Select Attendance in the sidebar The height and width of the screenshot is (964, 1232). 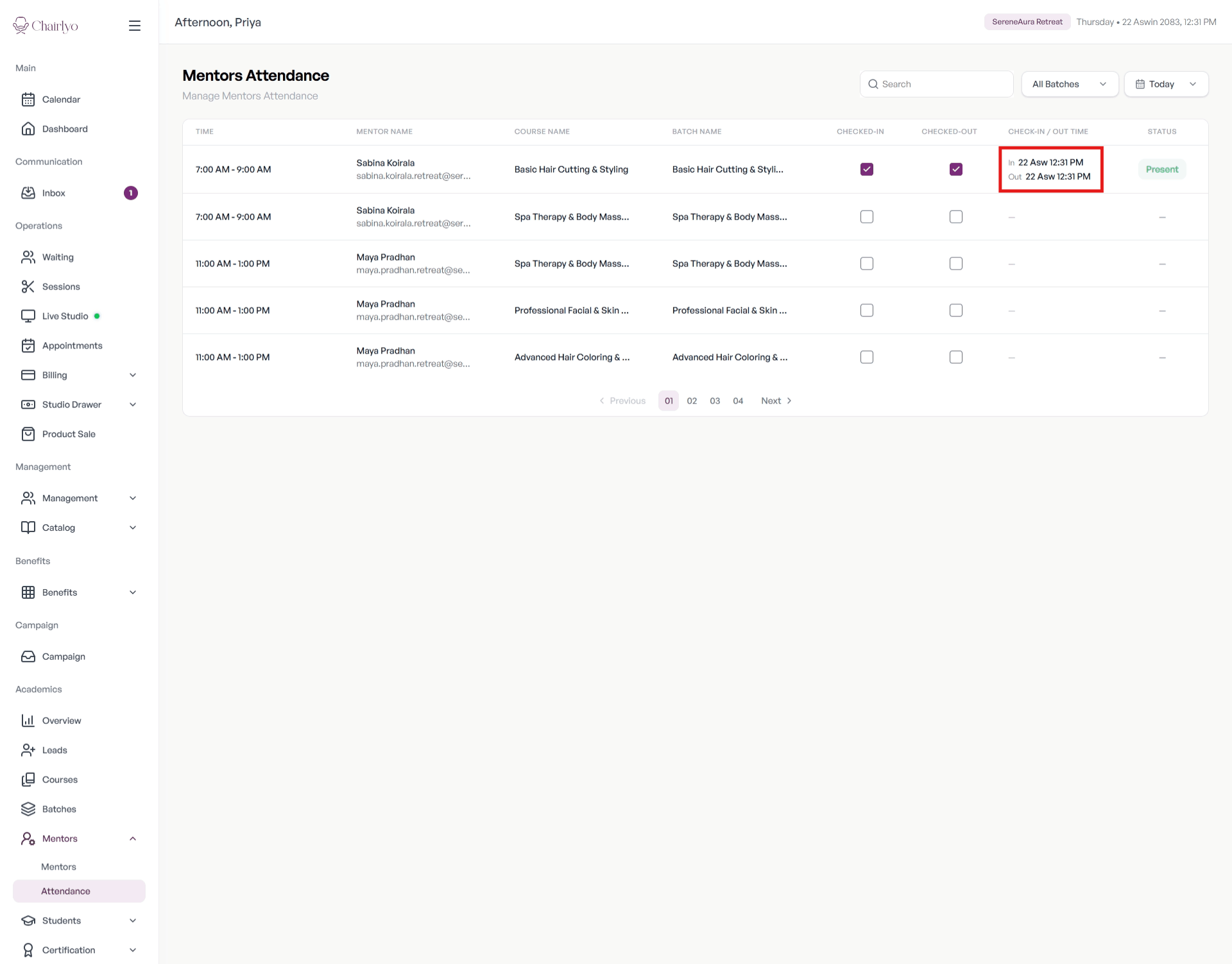(79, 891)
